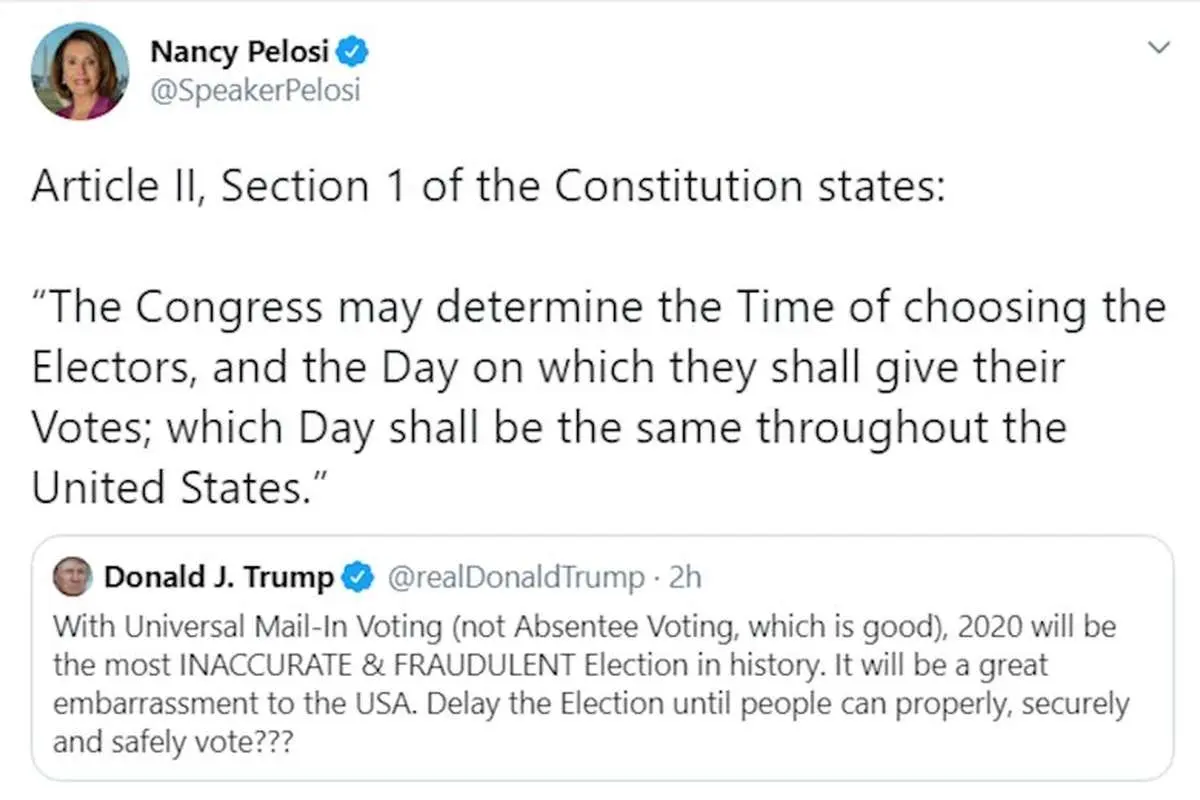Click the @SpeakerPelosi handle
1200x800 pixels.
click(x=253, y=92)
